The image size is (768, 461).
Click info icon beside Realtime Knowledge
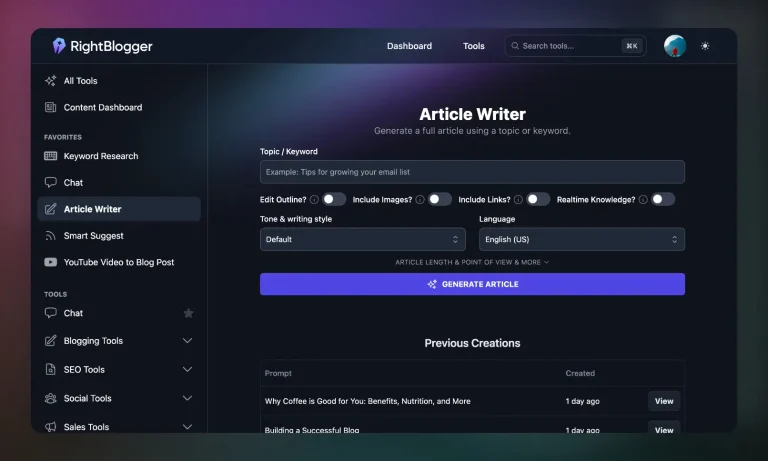[x=643, y=199]
